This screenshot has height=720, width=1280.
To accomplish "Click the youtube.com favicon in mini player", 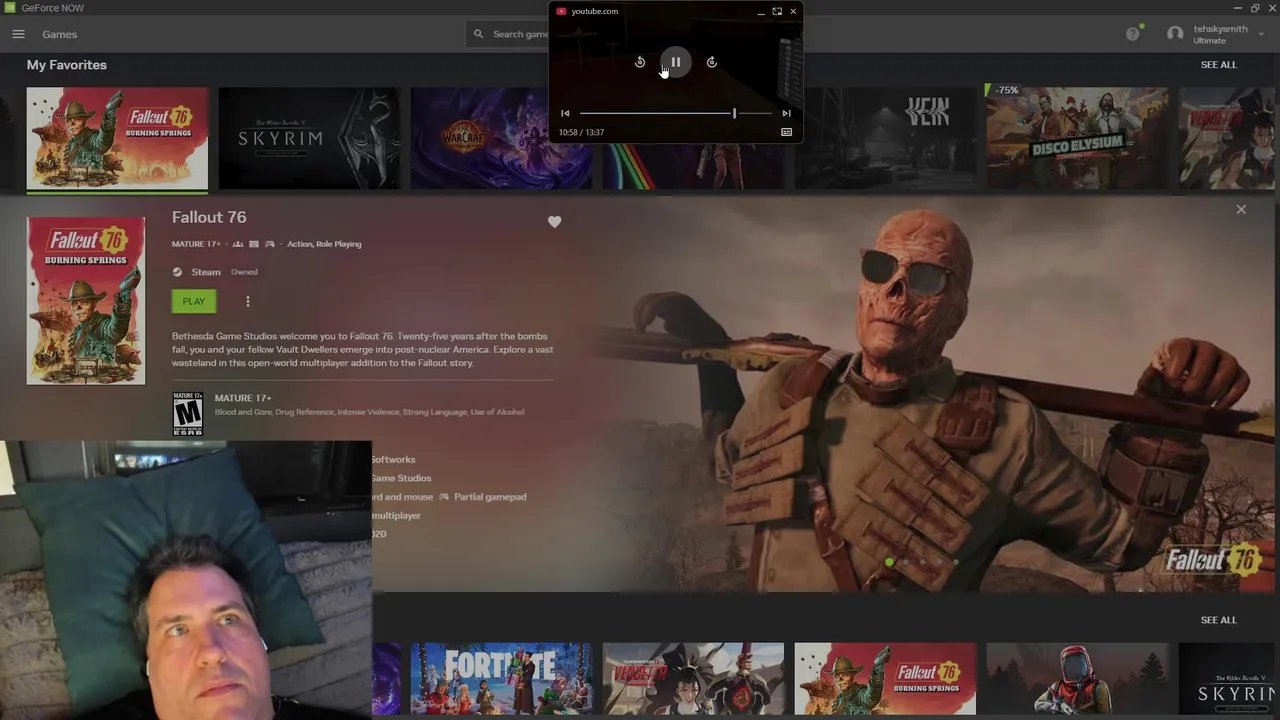I will point(561,11).
